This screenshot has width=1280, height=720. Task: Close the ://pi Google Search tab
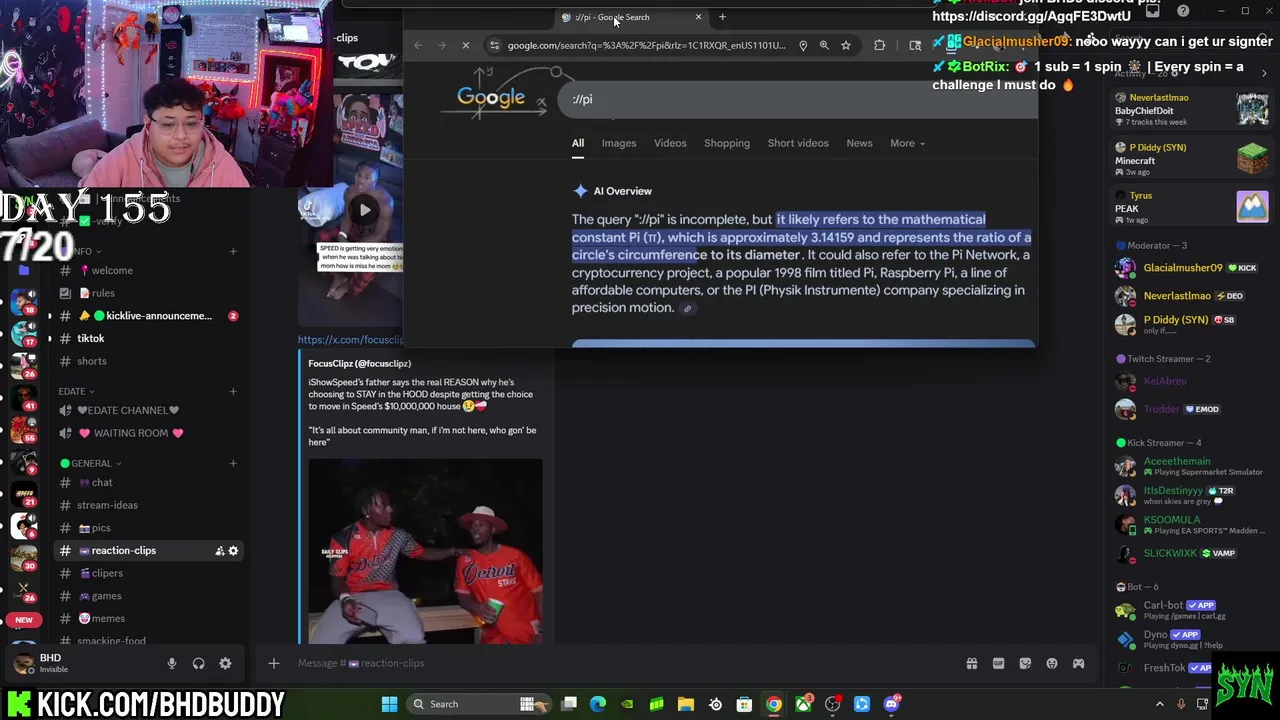(x=698, y=17)
